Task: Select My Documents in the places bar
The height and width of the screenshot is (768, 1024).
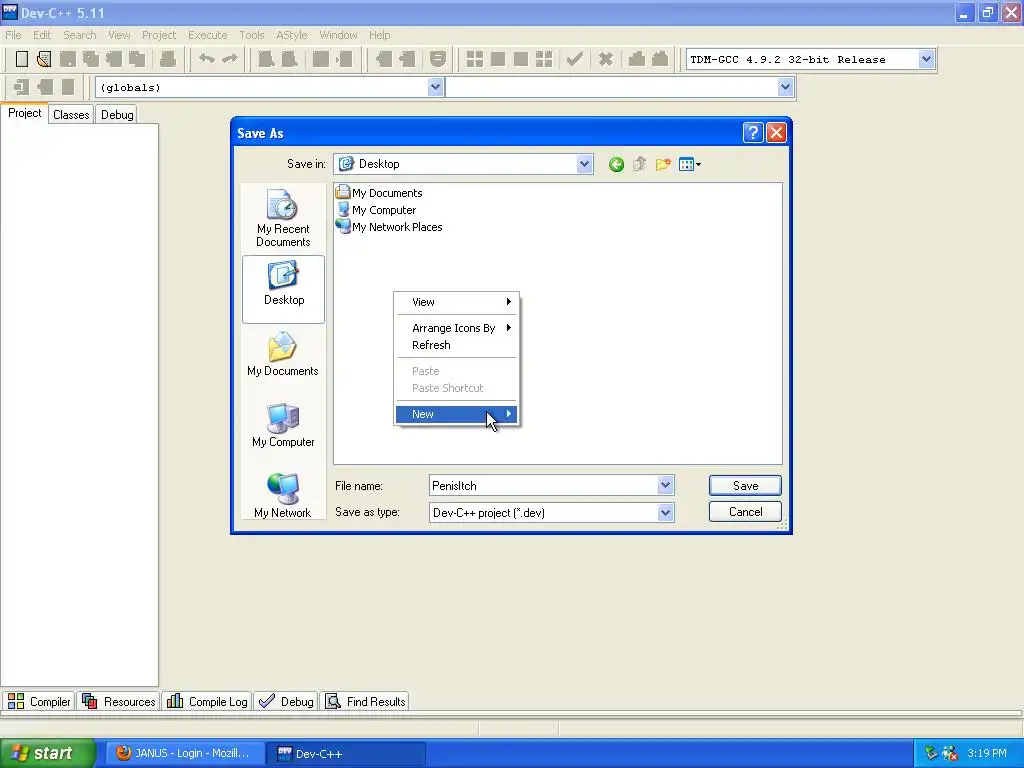Action: [283, 354]
